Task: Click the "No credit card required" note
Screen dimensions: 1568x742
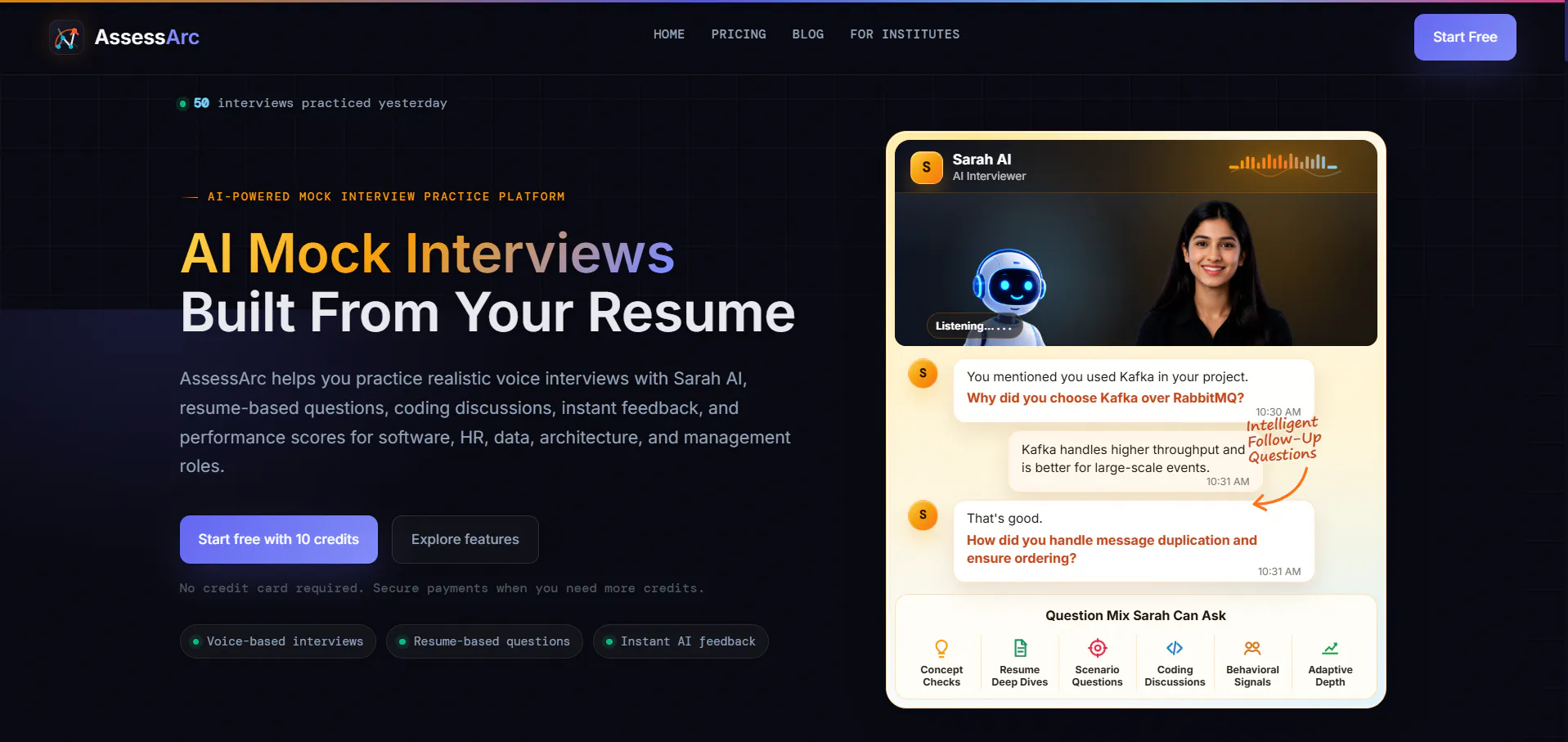Action: 442,588
